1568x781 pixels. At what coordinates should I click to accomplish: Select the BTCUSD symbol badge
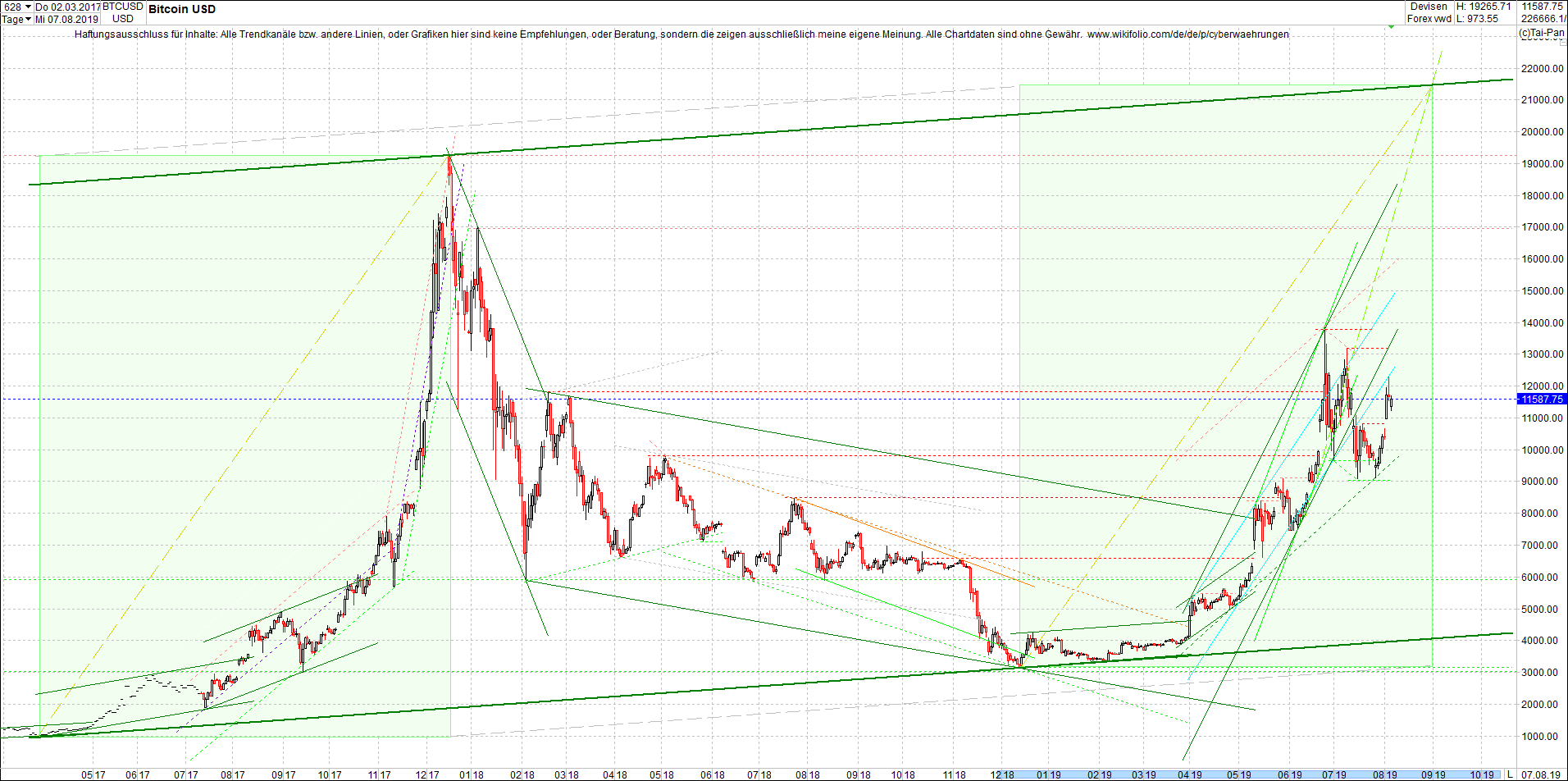click(x=121, y=7)
